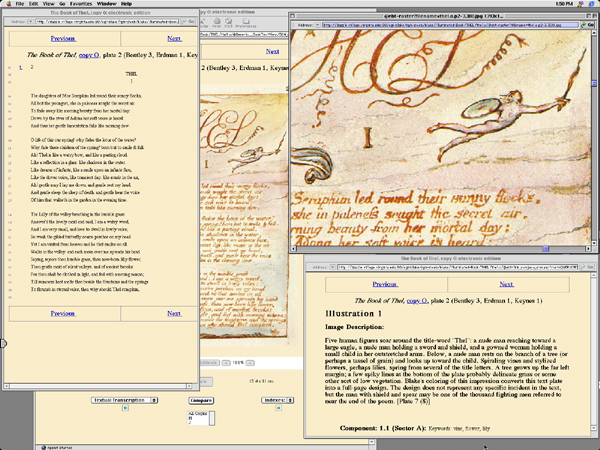Click zoom increase button right of 100%

point(250,363)
